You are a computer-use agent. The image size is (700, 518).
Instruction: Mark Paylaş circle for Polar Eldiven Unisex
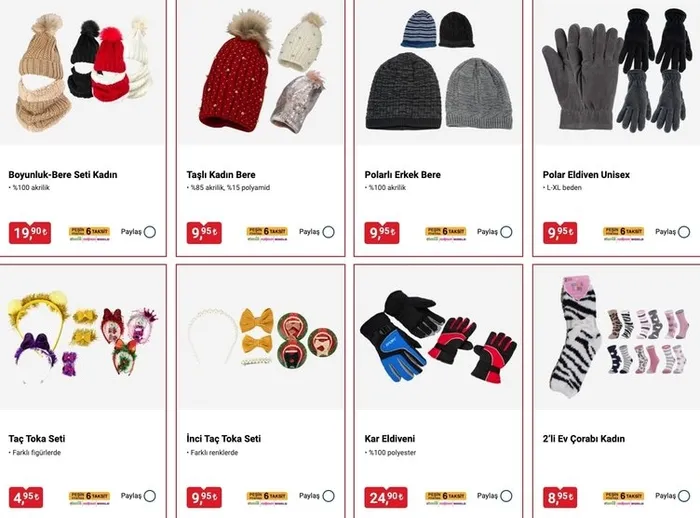pos(684,232)
